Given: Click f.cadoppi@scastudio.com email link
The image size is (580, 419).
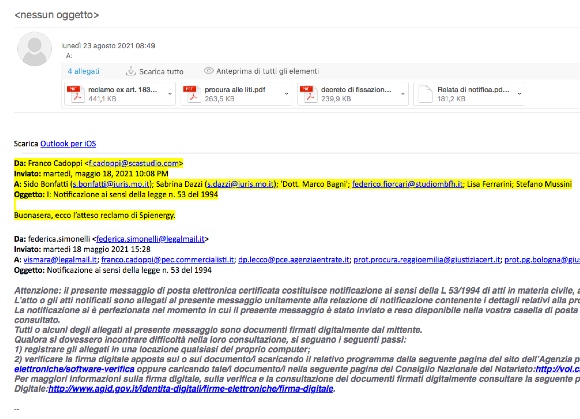Looking at the screenshot, I should (x=134, y=163).
